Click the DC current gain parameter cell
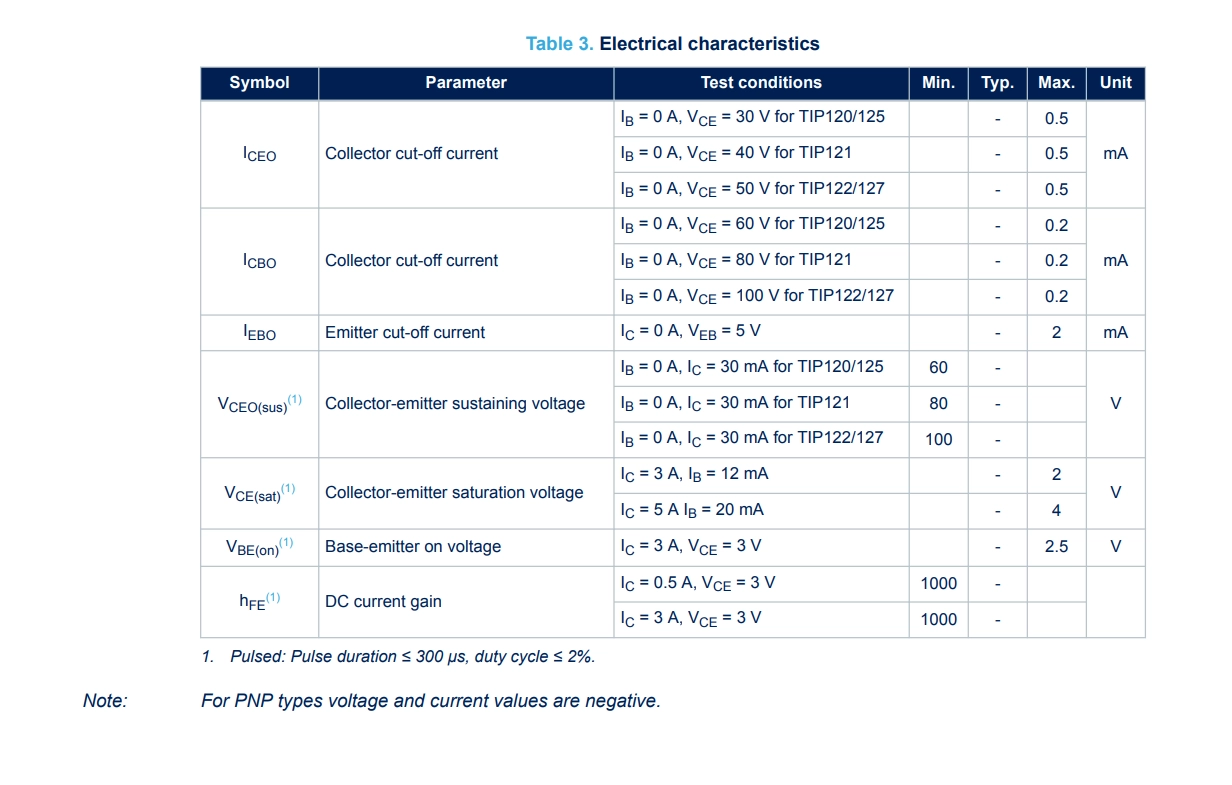 click(x=466, y=602)
